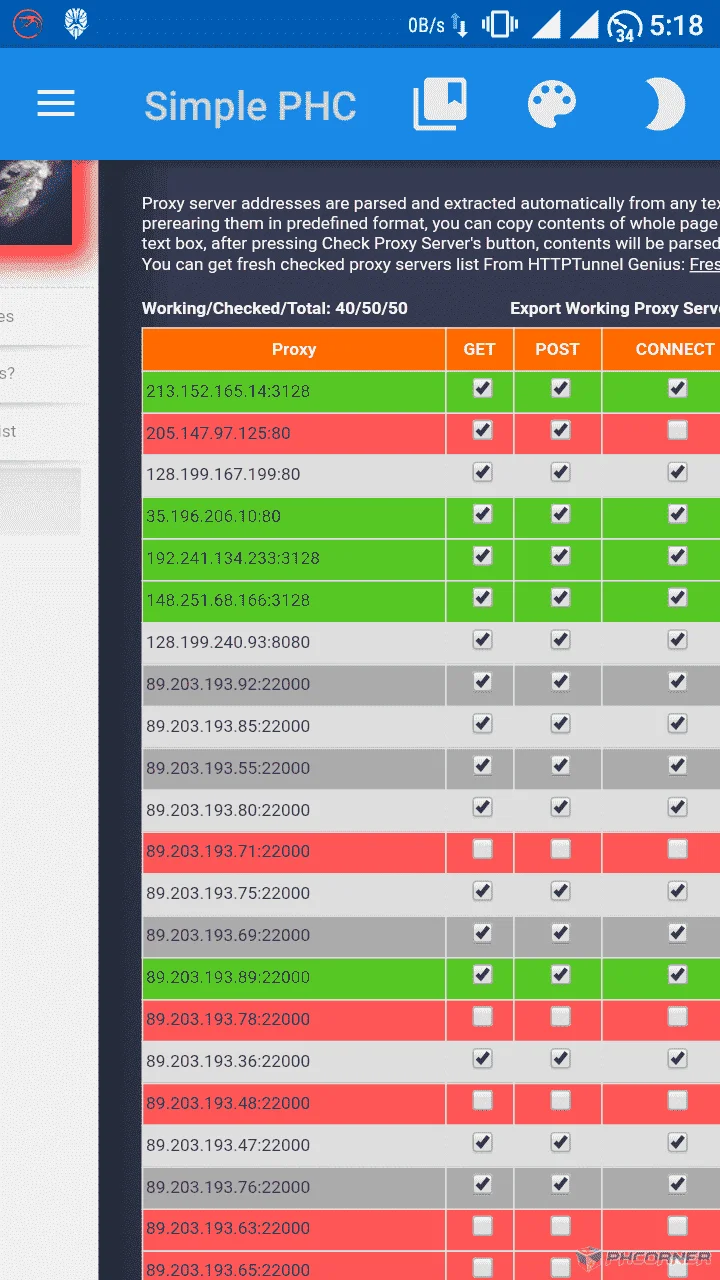
Task: Select proxy 89.203.193.48:22000
Action: pyautogui.click(x=228, y=1104)
